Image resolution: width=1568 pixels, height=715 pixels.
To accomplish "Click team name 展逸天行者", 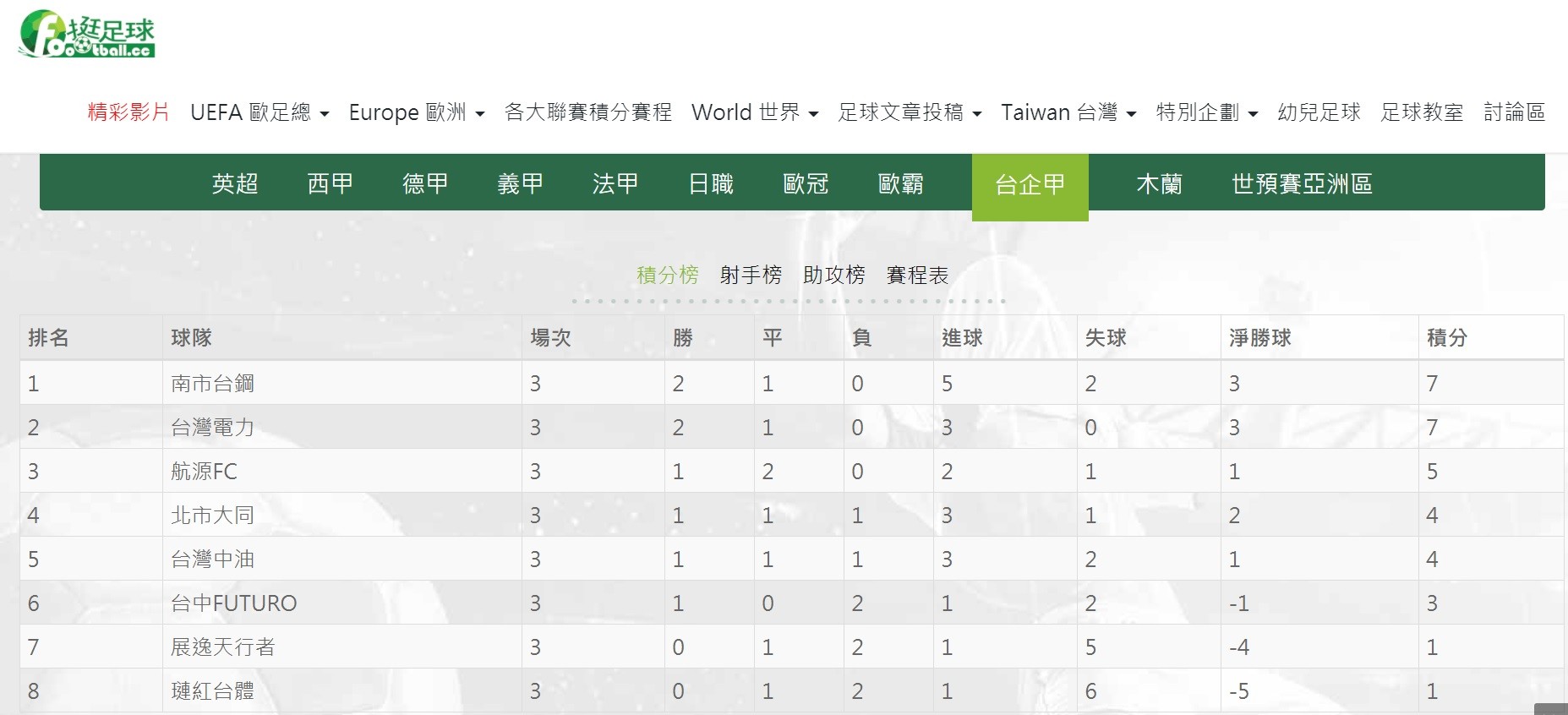I will pos(223,647).
